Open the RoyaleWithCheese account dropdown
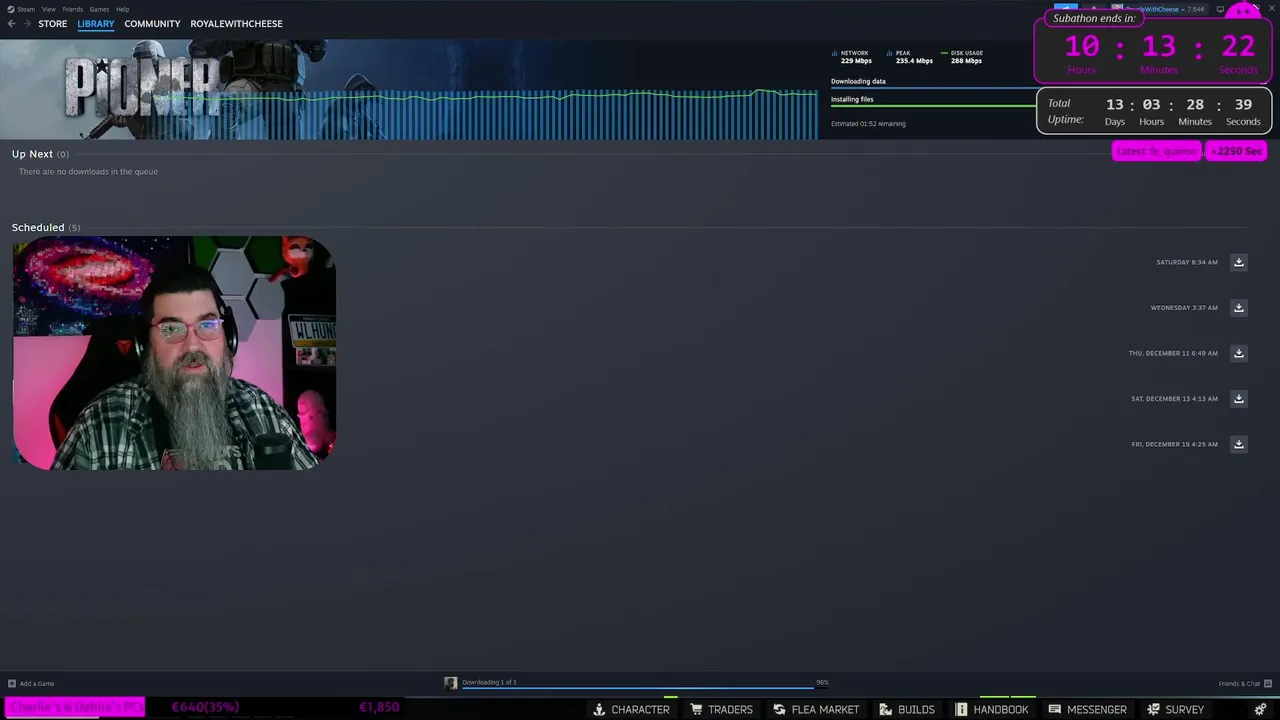 [x=1154, y=9]
